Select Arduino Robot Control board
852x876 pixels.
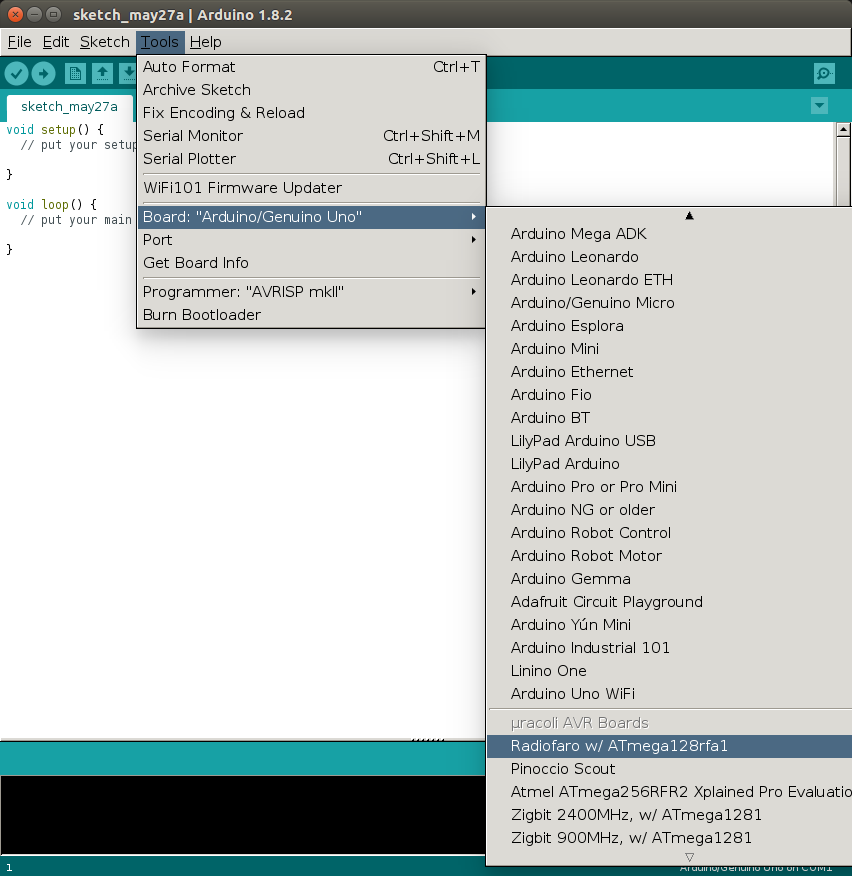coord(669,532)
